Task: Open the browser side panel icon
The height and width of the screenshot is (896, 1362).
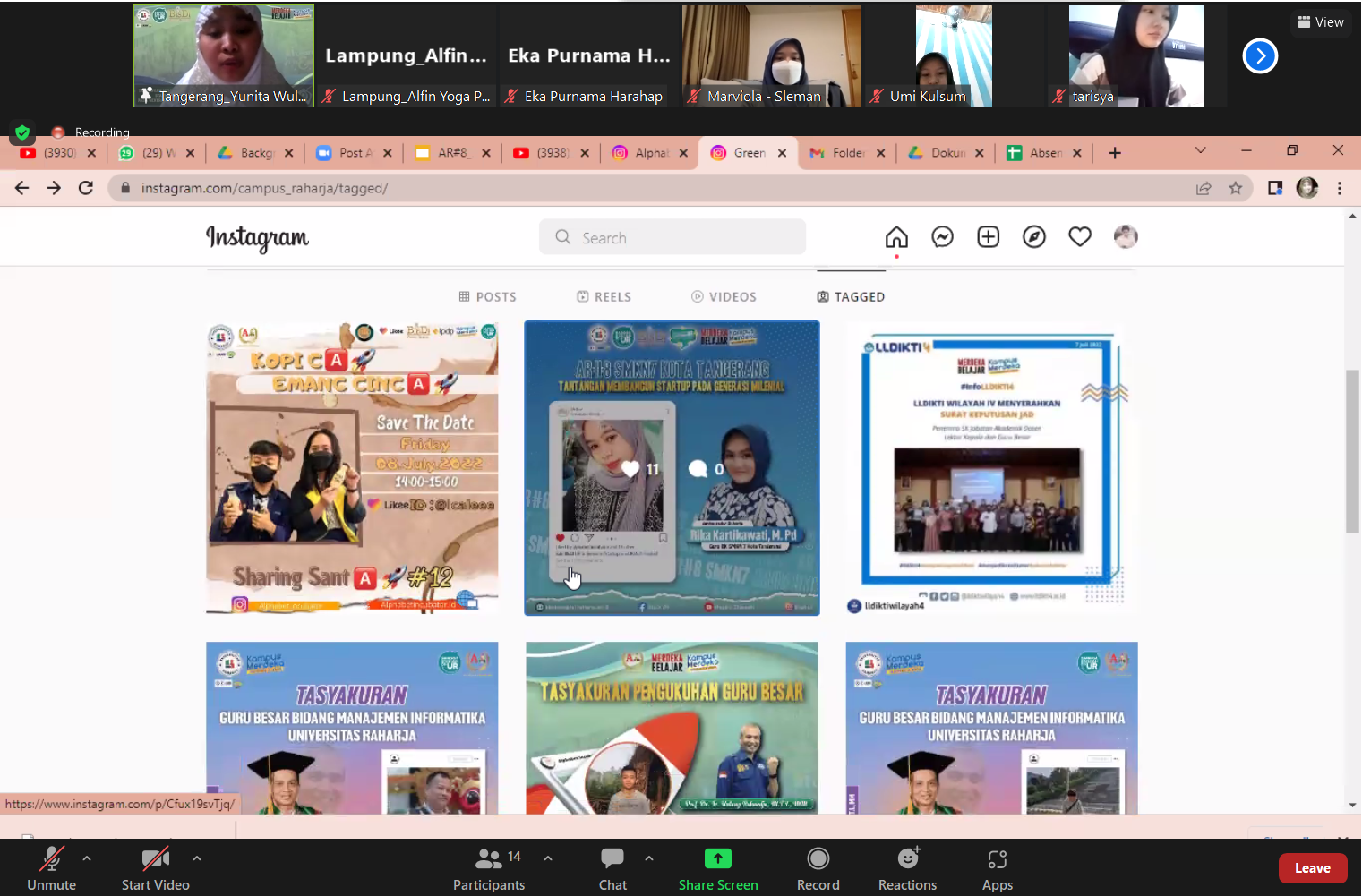Action: coord(1275,188)
